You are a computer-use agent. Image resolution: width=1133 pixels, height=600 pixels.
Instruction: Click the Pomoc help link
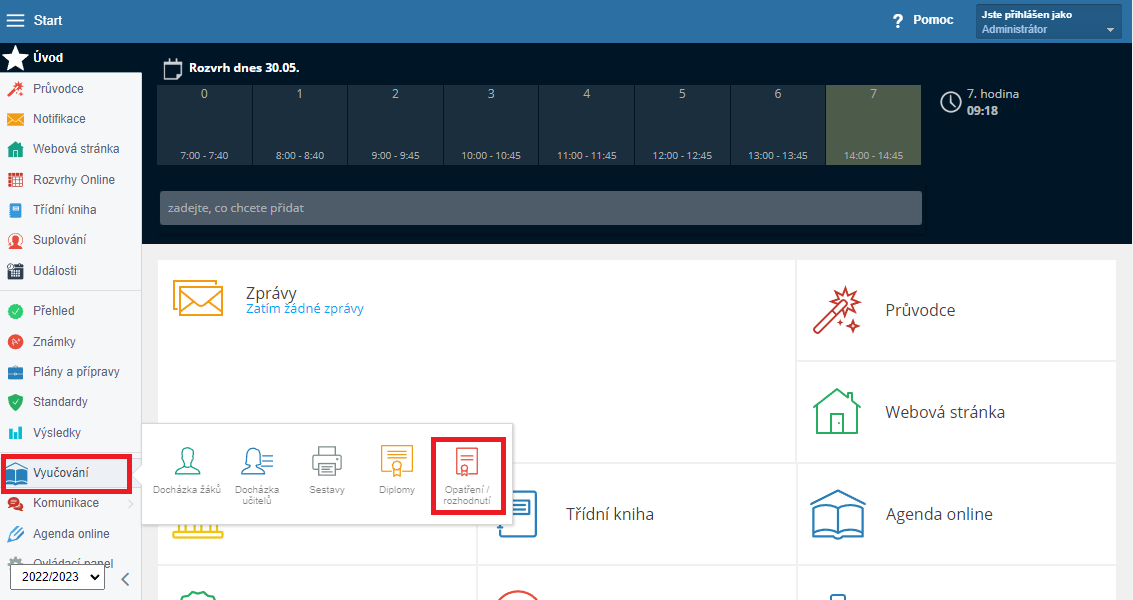[933, 20]
